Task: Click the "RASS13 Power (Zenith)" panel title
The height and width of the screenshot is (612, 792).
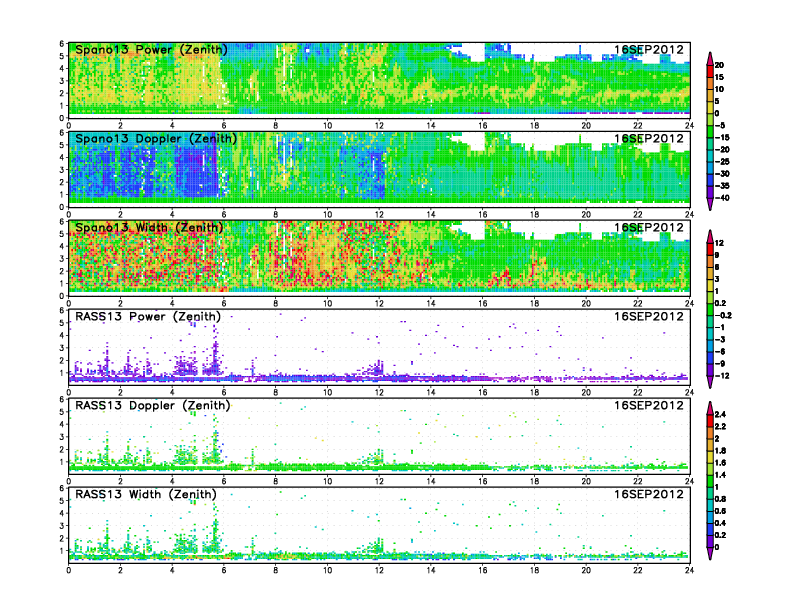Action: pos(148,317)
